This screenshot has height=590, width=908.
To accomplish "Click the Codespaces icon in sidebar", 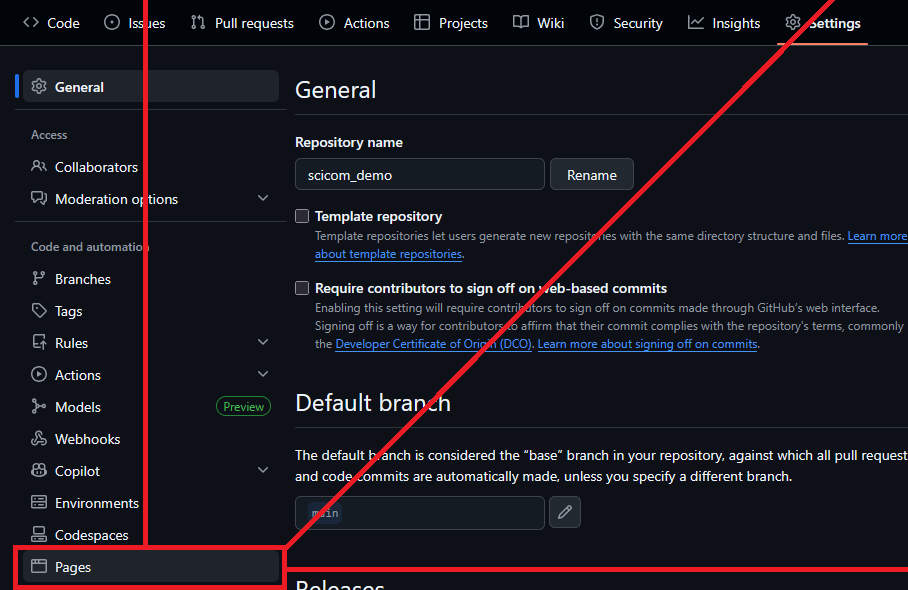I will coord(39,535).
